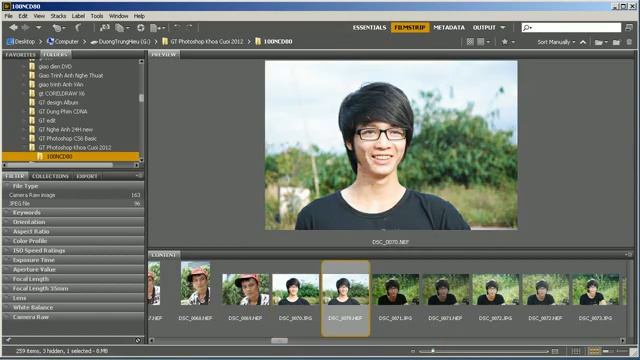640x360 pixels.
Task: Open the View menu
Action: pyautogui.click(x=39, y=16)
